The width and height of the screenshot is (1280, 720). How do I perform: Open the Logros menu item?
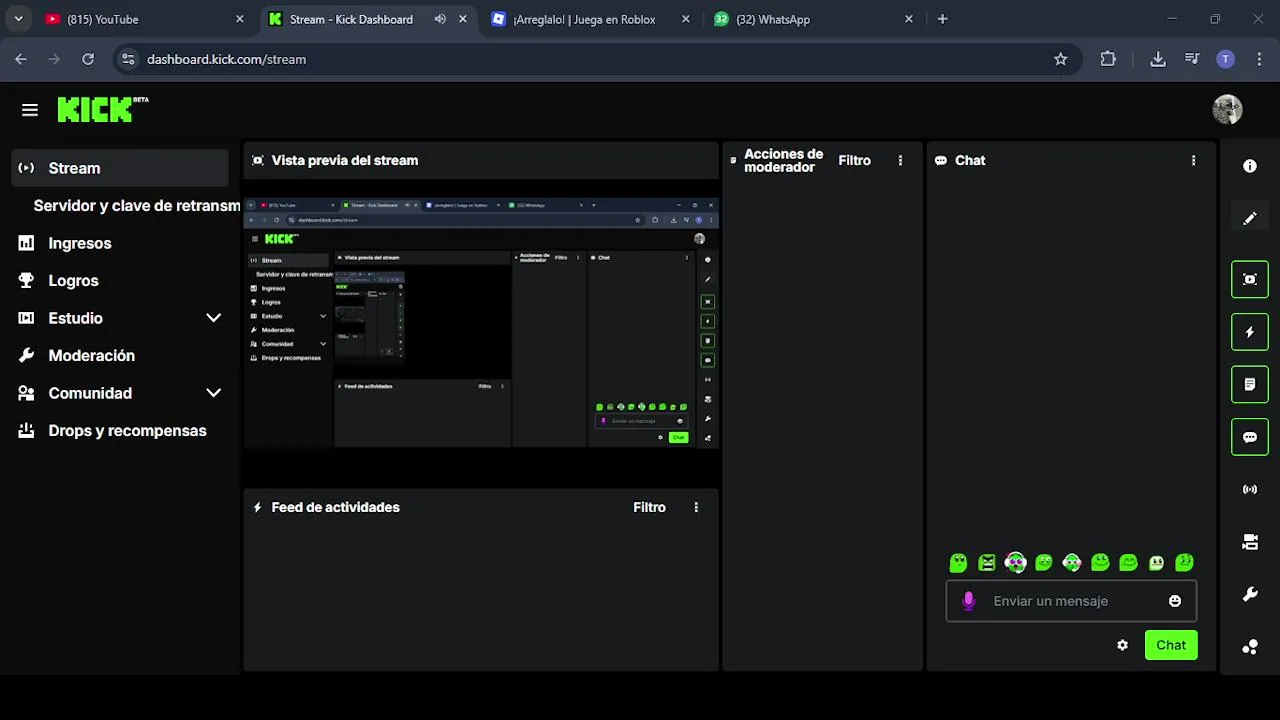pos(120,281)
